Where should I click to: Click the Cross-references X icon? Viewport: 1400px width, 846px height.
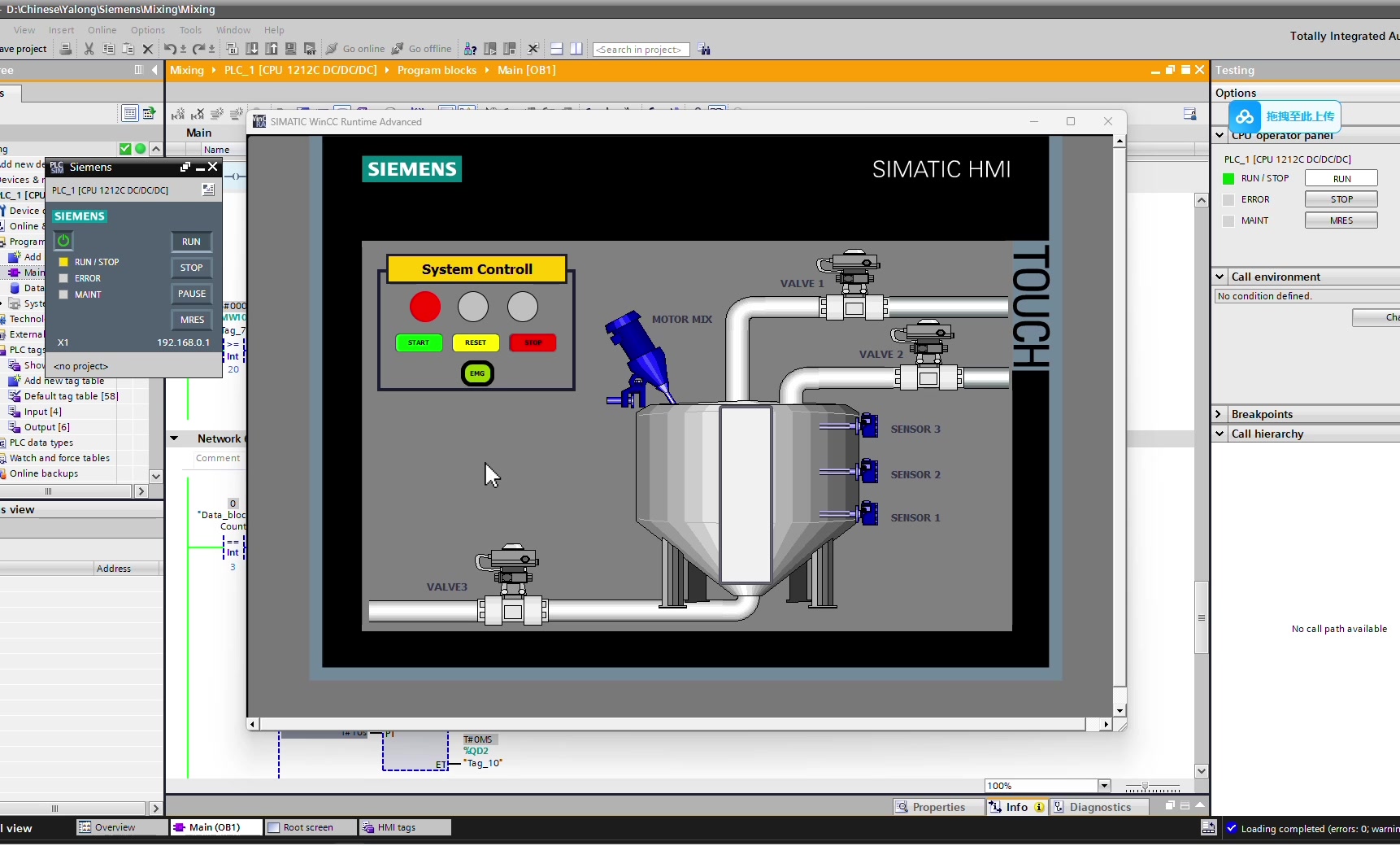533,50
